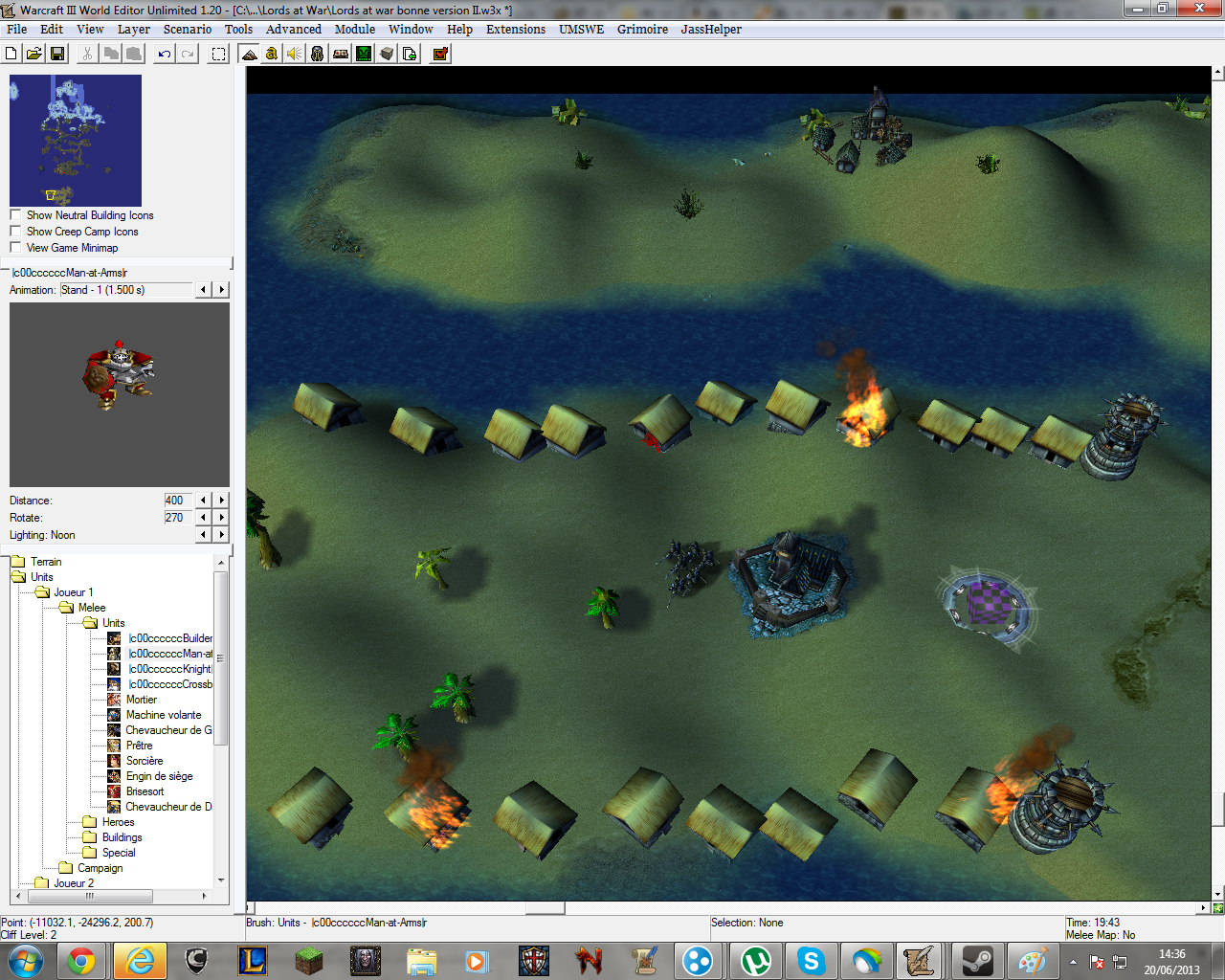Select the Brisesort unit
This screenshot has height=980, width=1225.
[x=145, y=791]
